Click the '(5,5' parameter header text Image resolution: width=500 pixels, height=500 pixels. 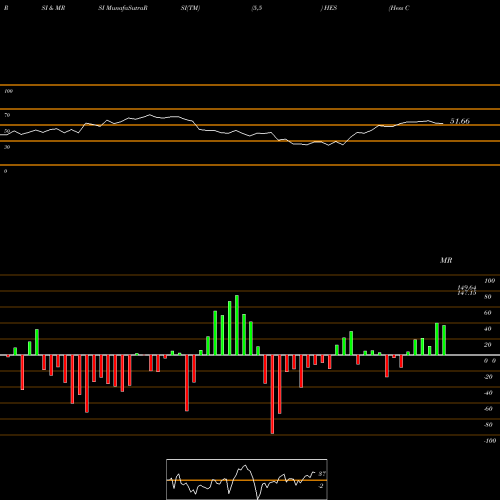(x=257, y=8)
